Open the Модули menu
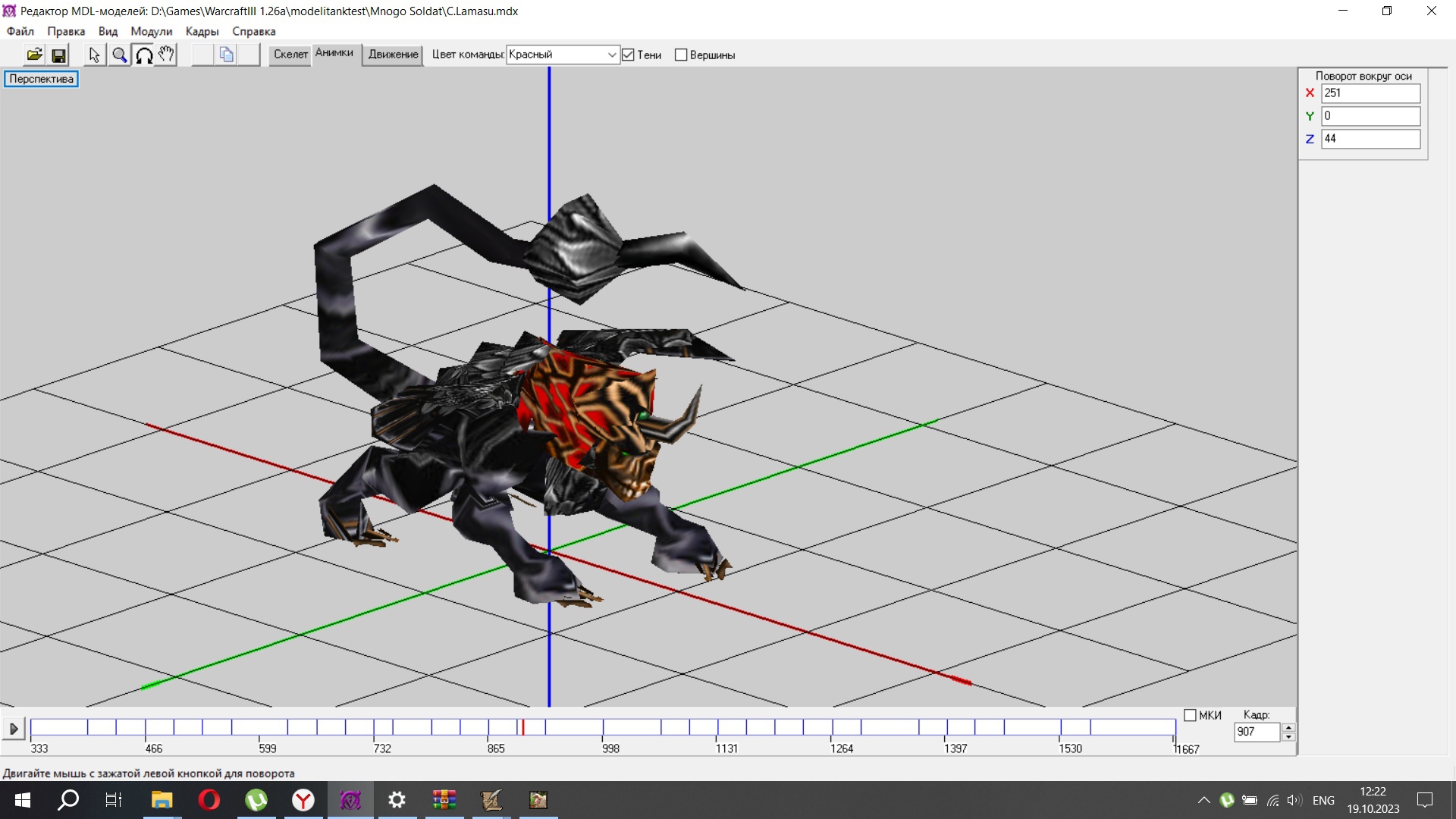Screen dimensions: 1456x819 (x=151, y=31)
